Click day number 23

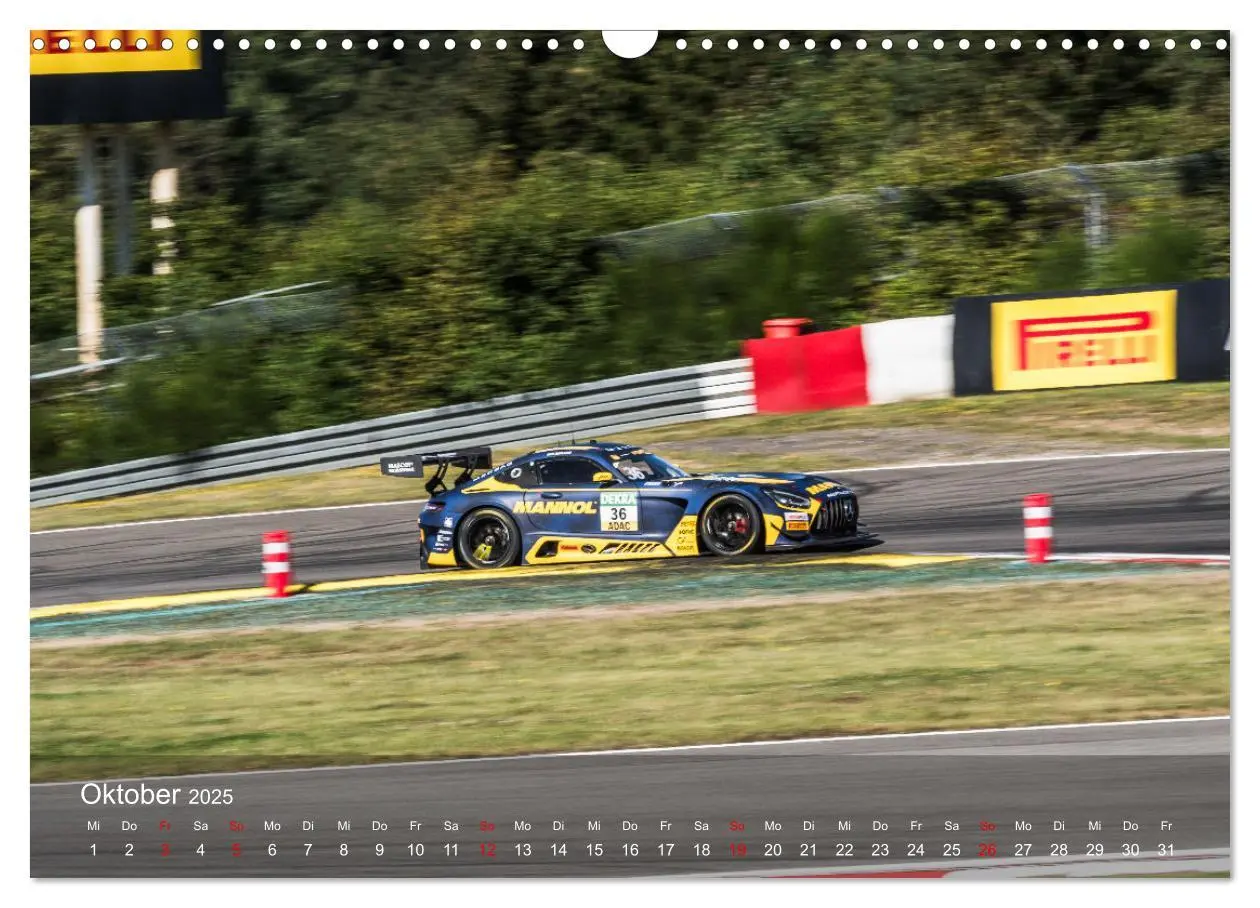pyautogui.click(x=880, y=850)
